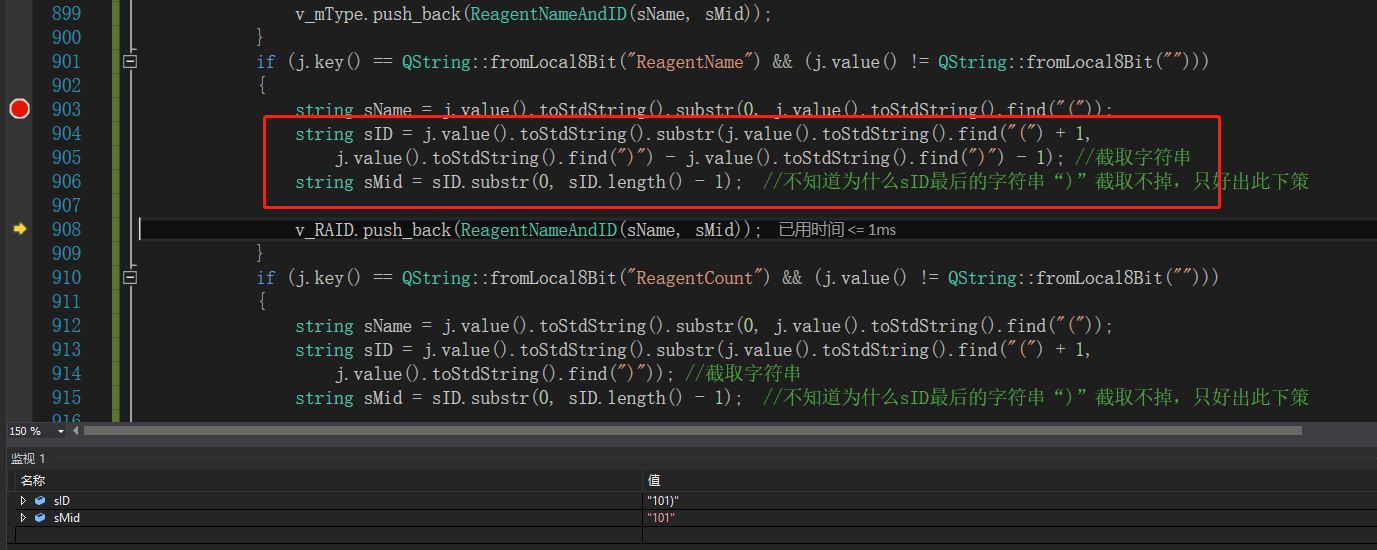
Task: Click the yellow current-statement arrow at line 908
Action: point(19,229)
